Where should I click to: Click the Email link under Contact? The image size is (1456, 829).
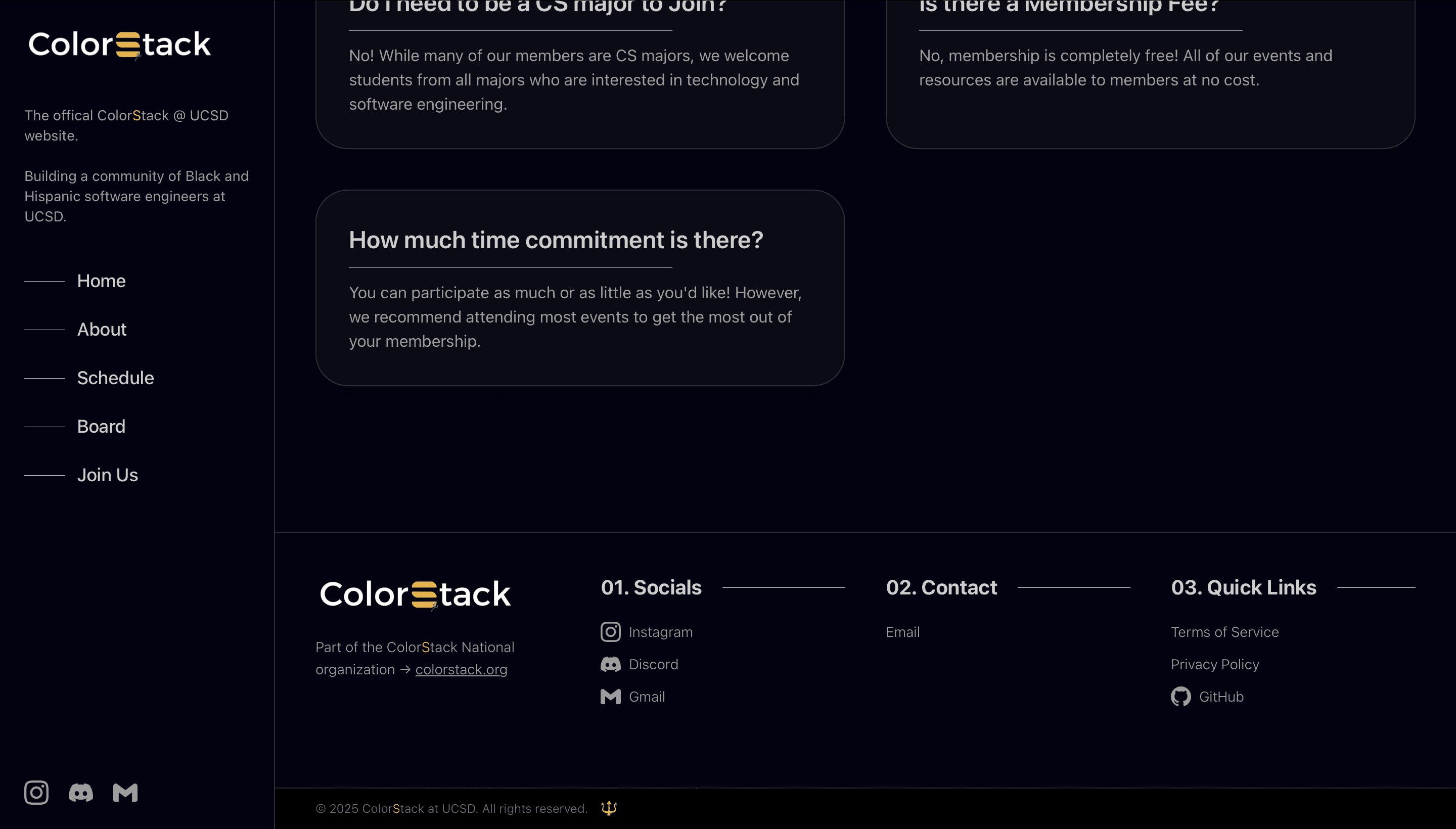(x=902, y=632)
